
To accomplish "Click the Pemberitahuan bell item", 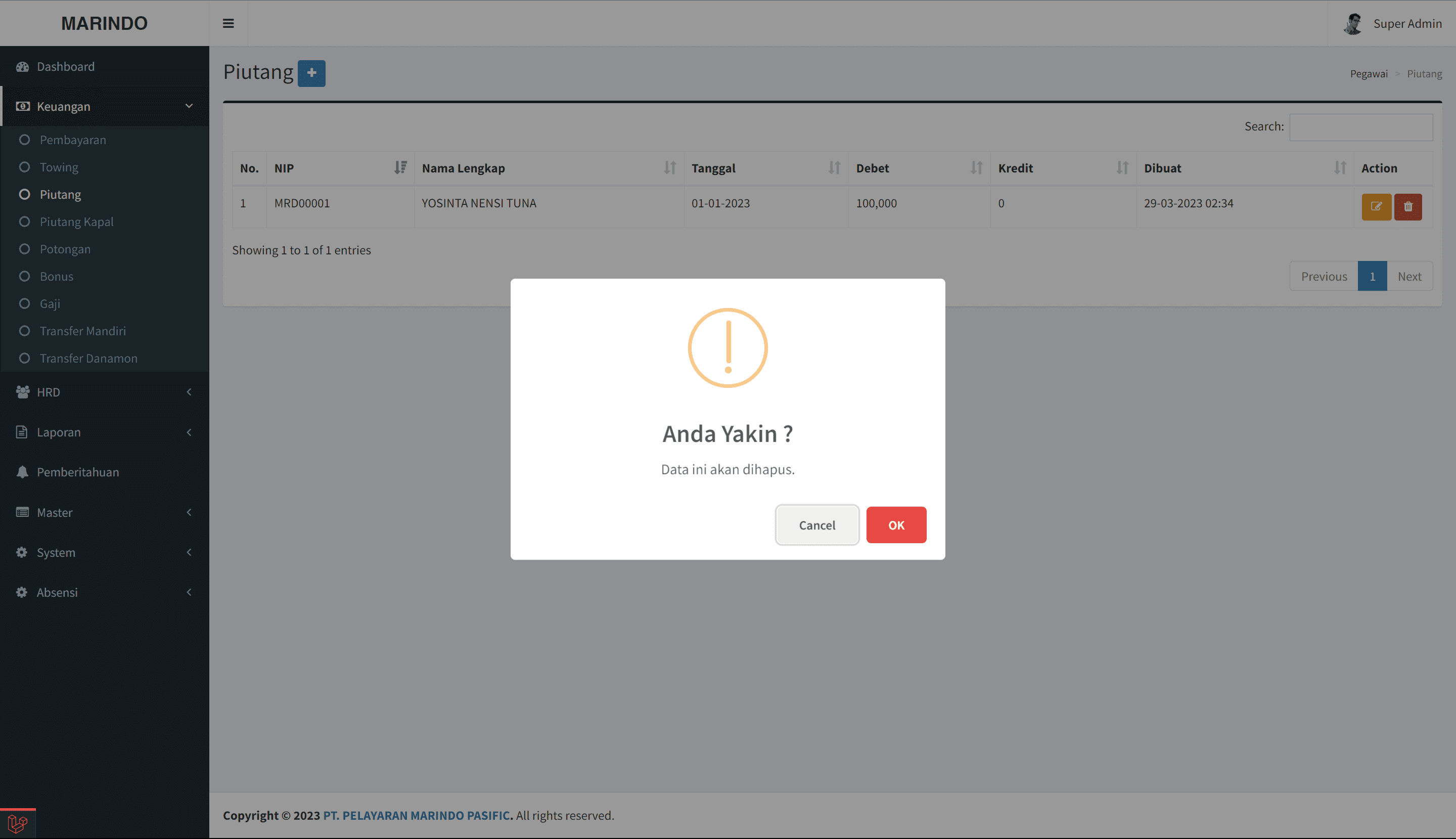I will 78,472.
